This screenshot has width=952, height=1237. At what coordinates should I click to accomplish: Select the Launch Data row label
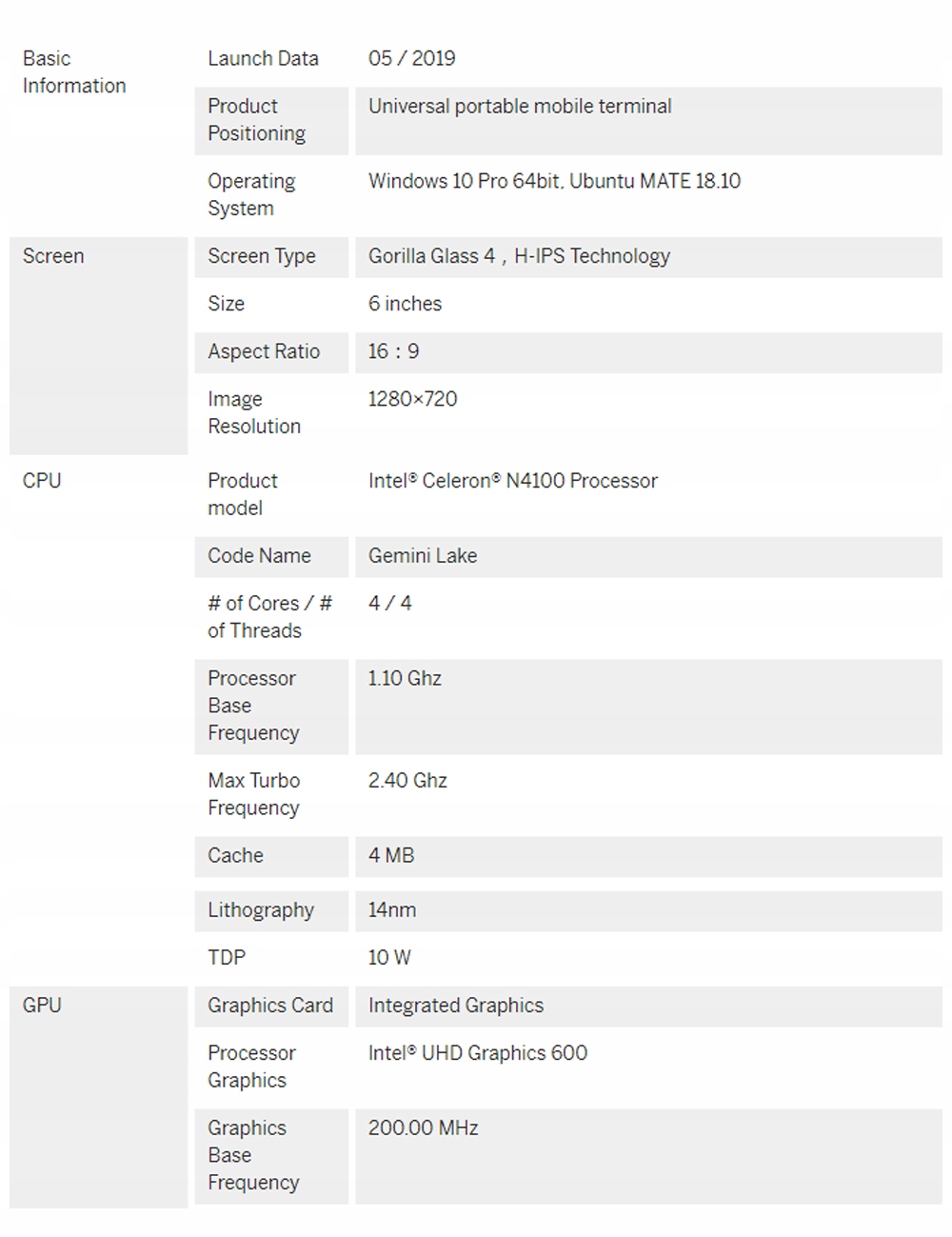pos(263,58)
